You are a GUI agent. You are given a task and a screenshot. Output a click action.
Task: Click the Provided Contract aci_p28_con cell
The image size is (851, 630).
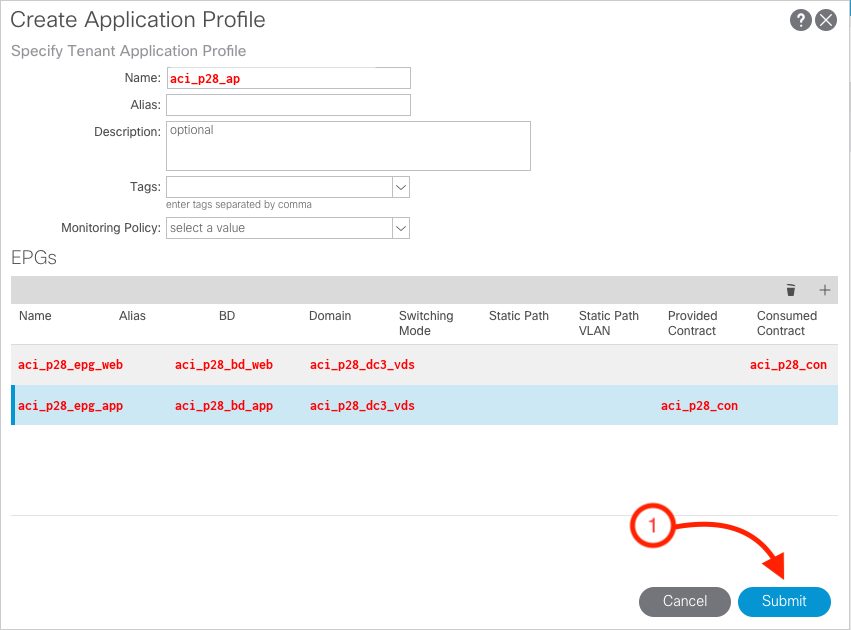(699, 406)
